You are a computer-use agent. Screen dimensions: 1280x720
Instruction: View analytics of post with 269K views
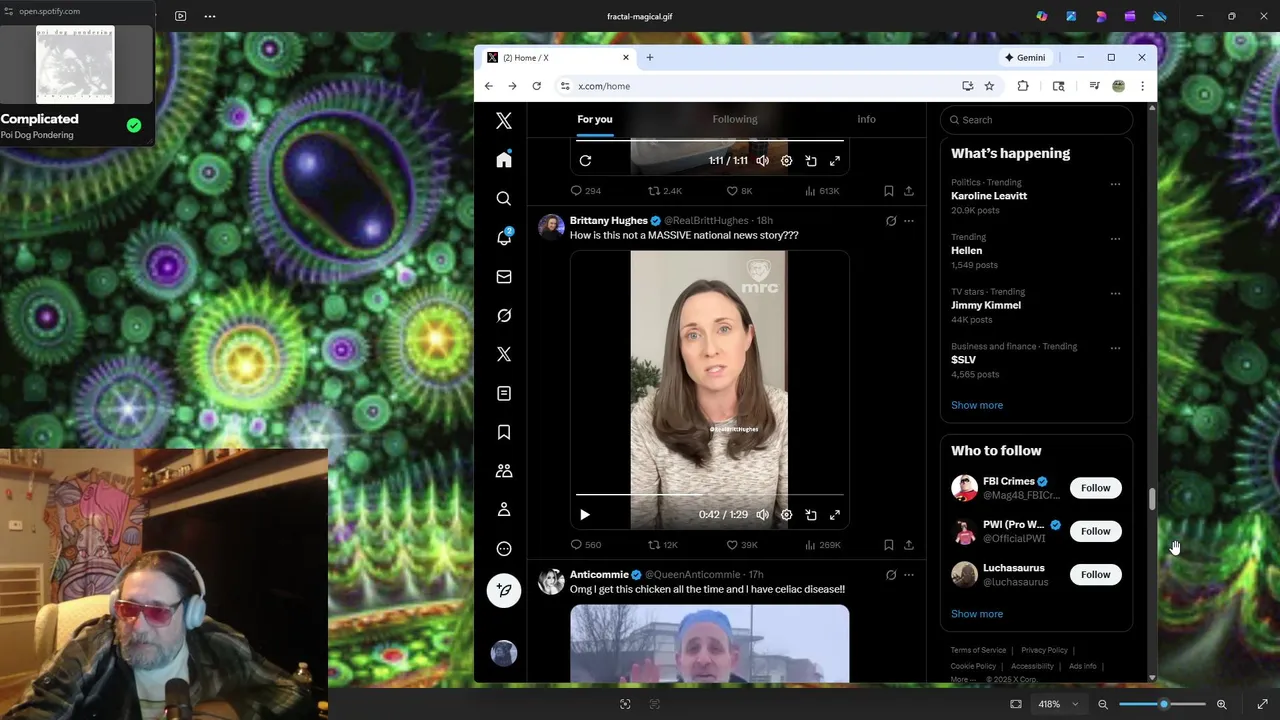[x=822, y=545]
